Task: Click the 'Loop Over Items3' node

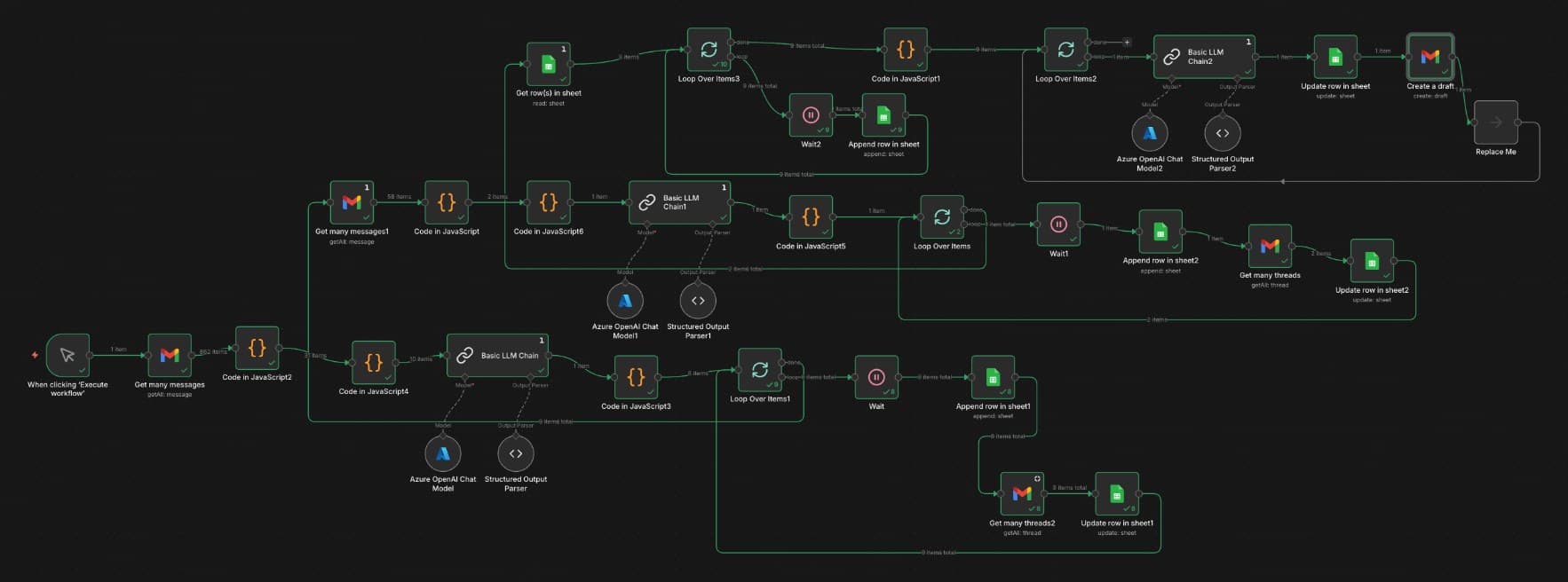Action: click(x=709, y=50)
